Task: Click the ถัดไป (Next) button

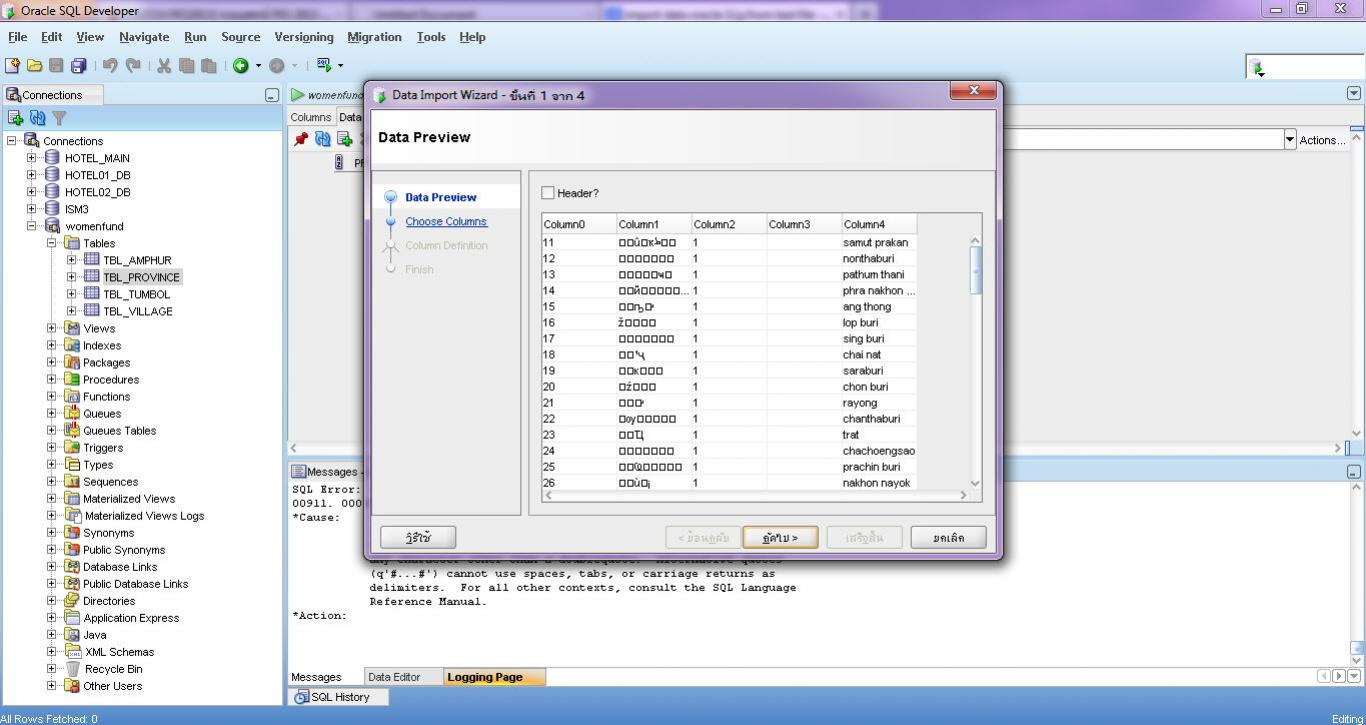Action: 780,538
